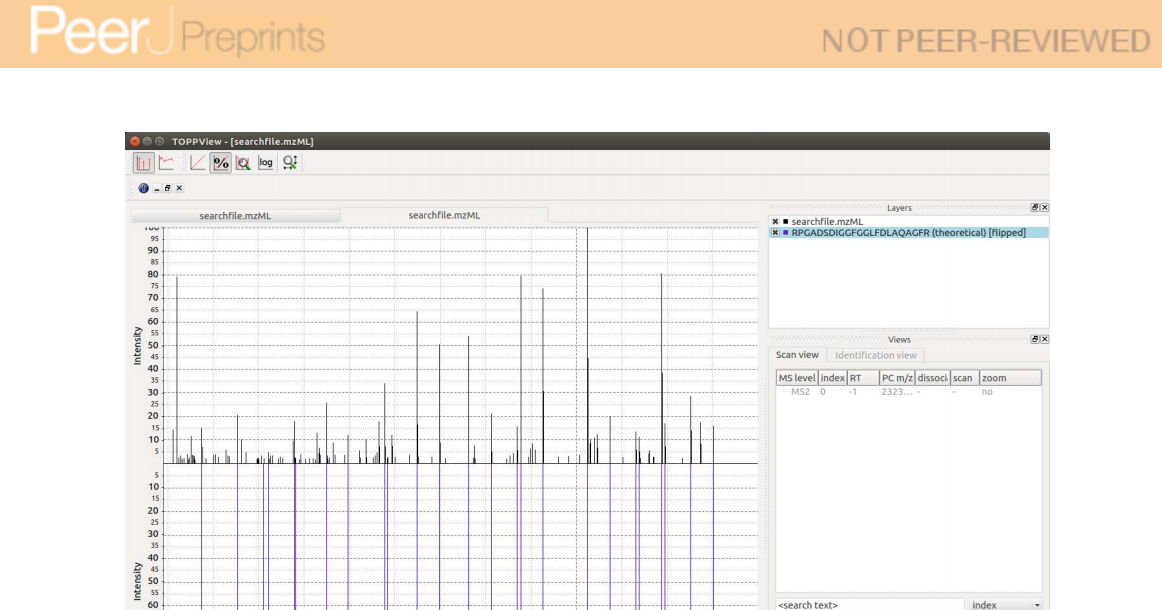This screenshot has height=610, width=1162.
Task: Minimize the inner spectrum subwindow
Action: tap(156, 188)
